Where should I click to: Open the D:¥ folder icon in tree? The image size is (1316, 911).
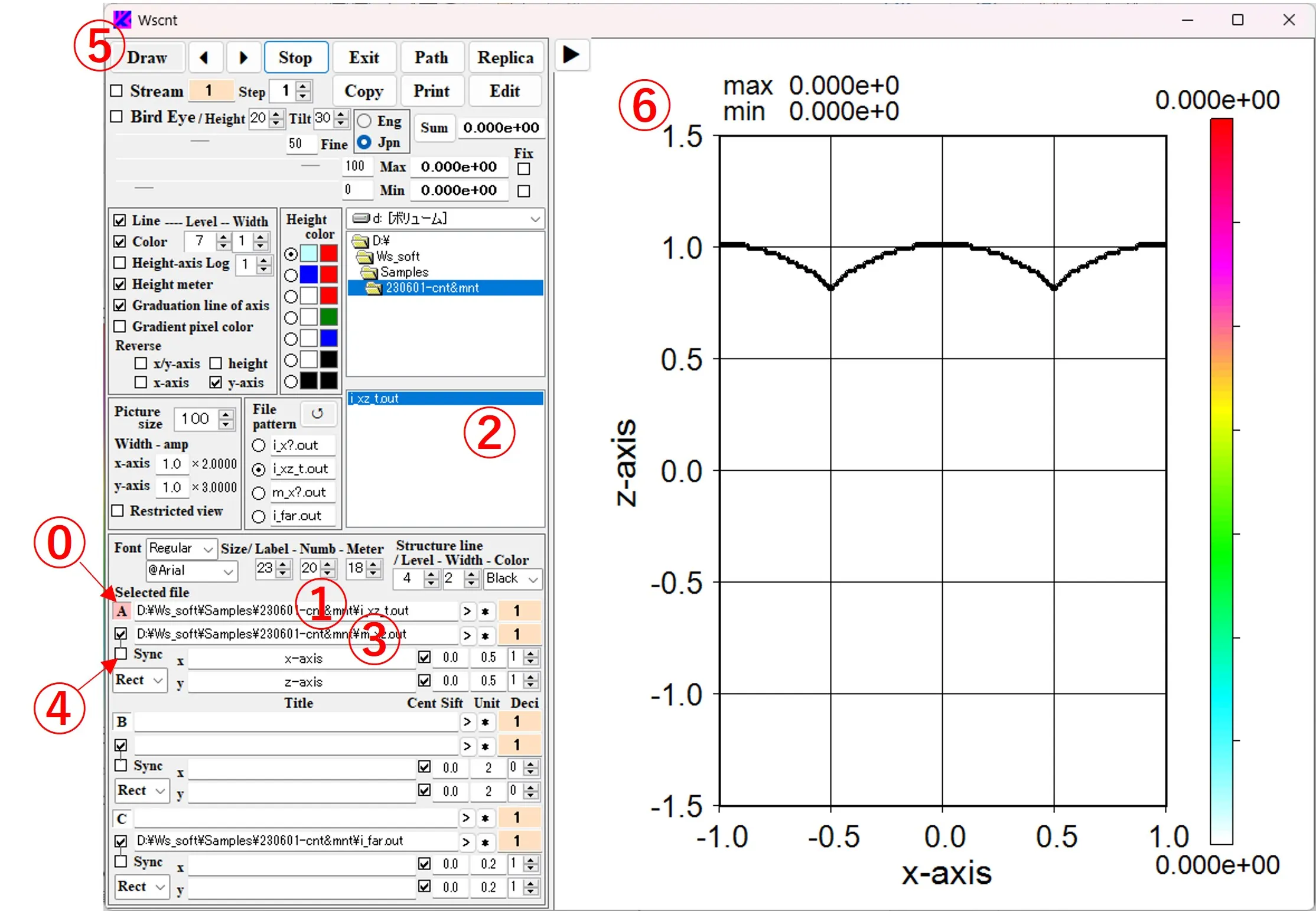point(360,240)
